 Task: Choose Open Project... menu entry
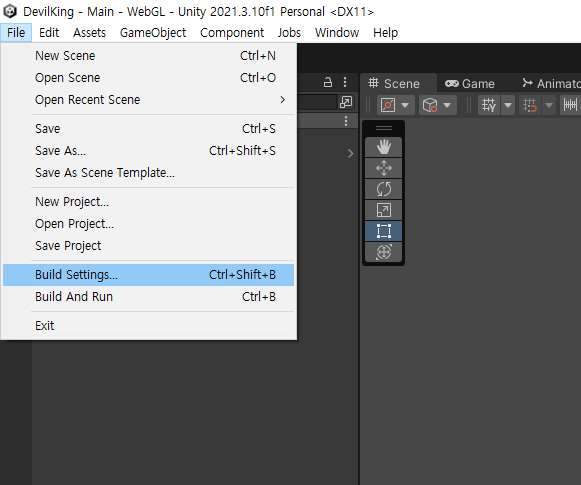[x=148, y=224]
